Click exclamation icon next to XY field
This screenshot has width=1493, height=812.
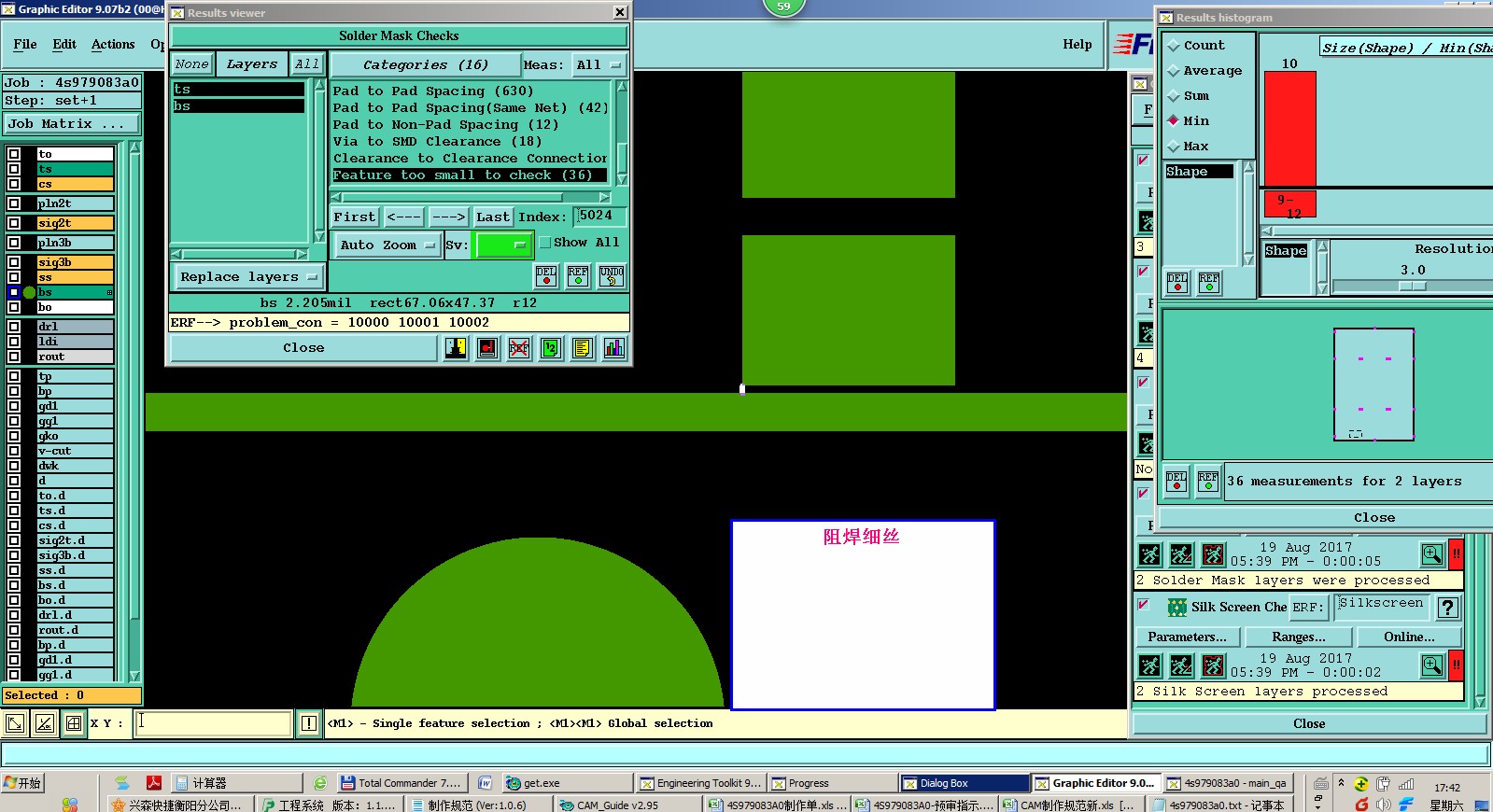309,723
